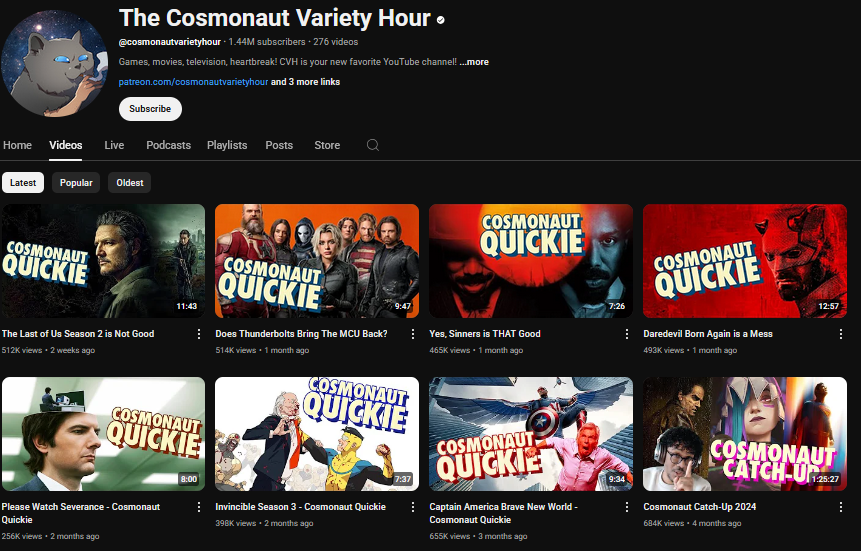
Task: Switch to the Posts tab
Action: click(x=279, y=145)
